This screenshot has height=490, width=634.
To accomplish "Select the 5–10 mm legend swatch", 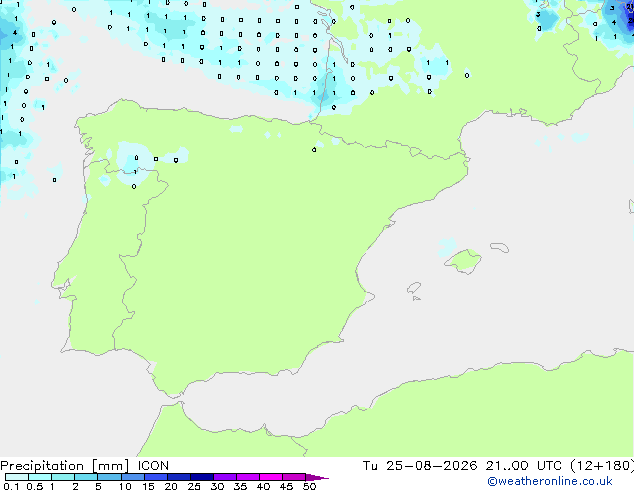I will pos(109,477).
